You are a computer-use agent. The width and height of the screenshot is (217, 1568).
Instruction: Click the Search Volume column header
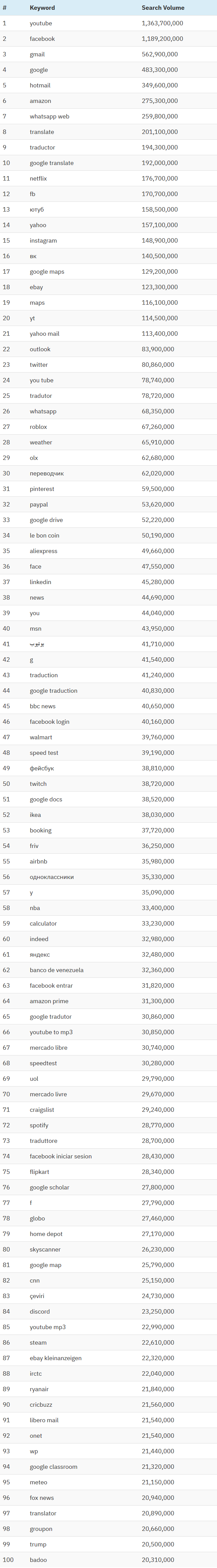163,8
